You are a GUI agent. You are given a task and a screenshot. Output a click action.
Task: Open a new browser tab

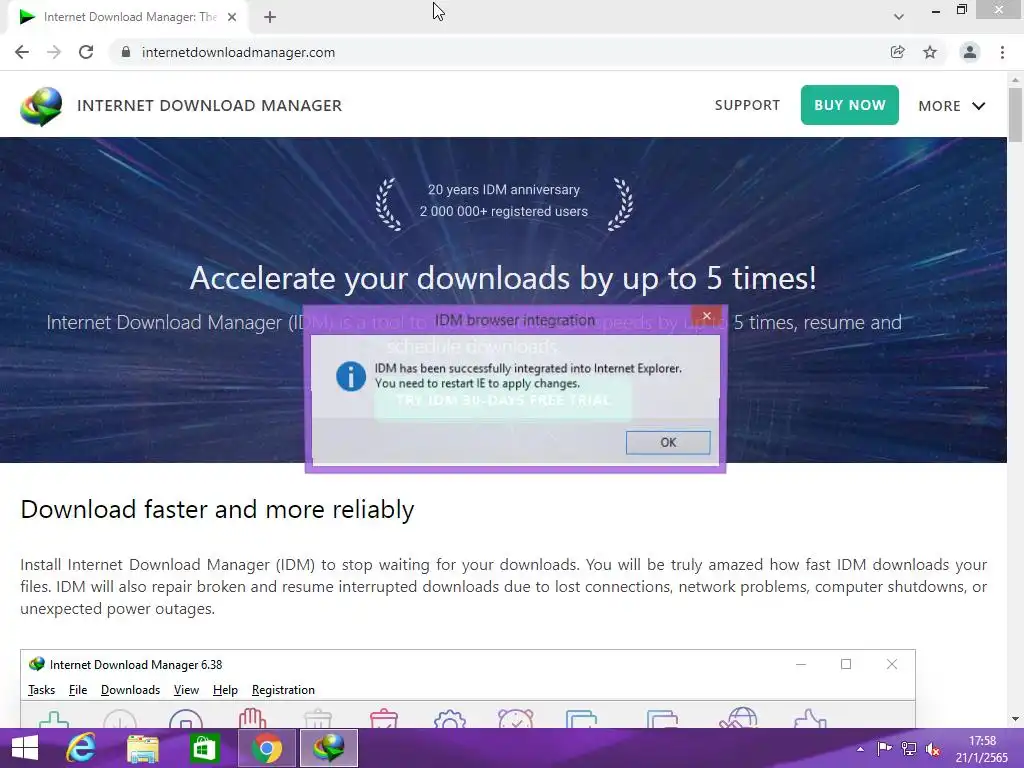tap(270, 18)
